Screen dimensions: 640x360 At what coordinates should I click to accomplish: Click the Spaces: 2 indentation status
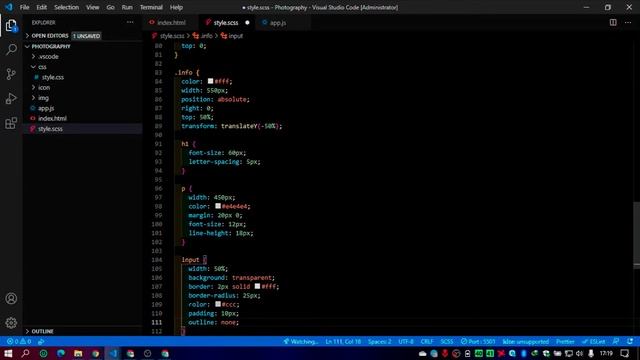pos(379,342)
